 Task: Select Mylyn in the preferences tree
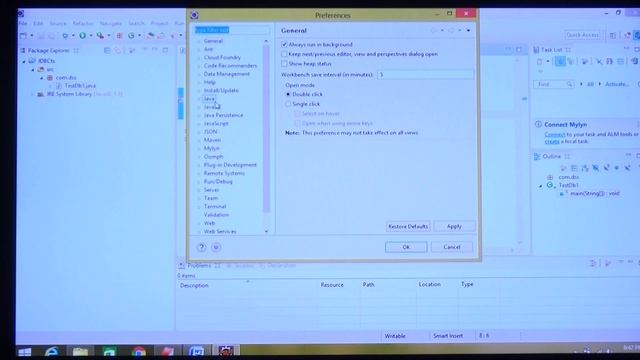click(211, 148)
